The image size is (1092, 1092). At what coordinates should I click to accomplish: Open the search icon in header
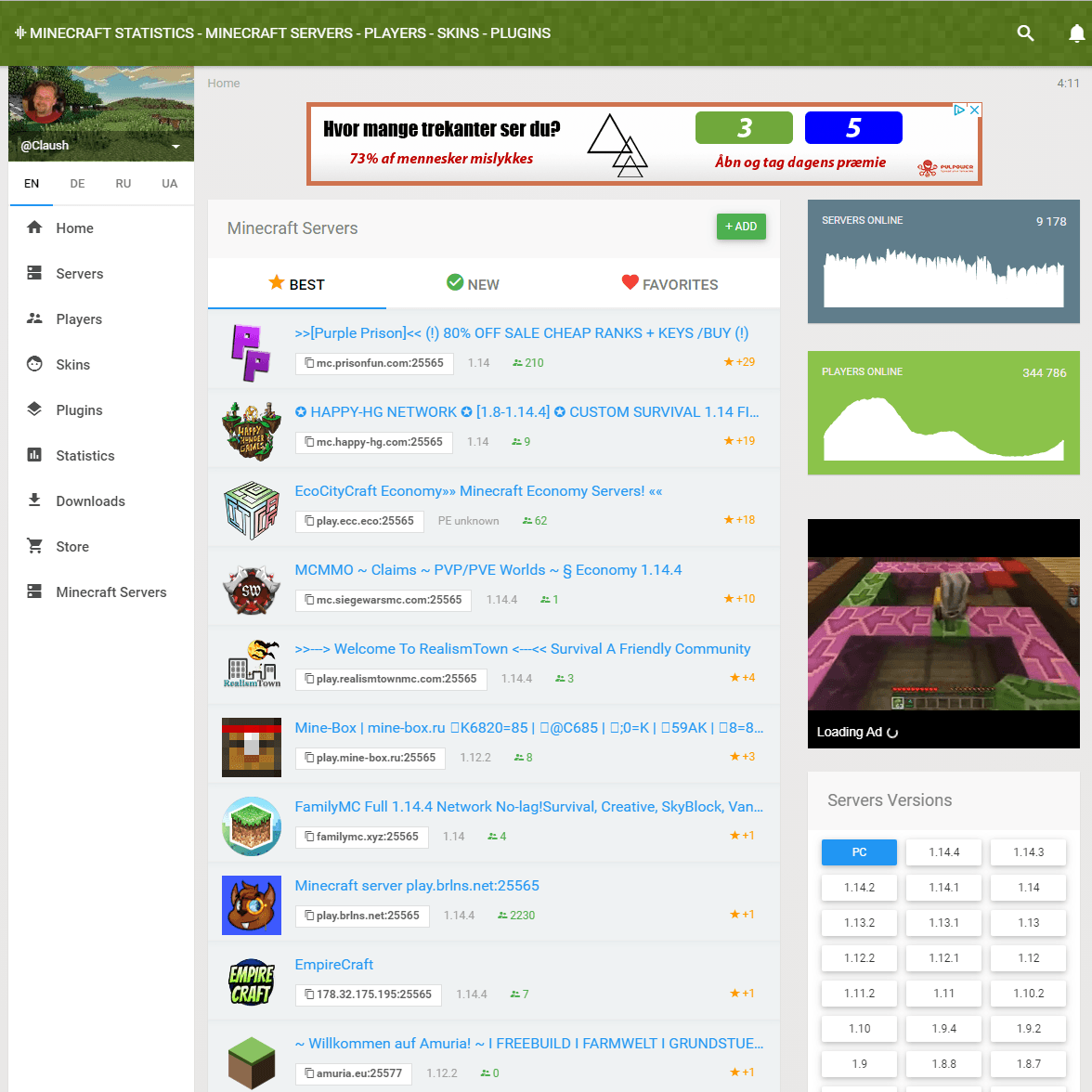(x=1025, y=32)
